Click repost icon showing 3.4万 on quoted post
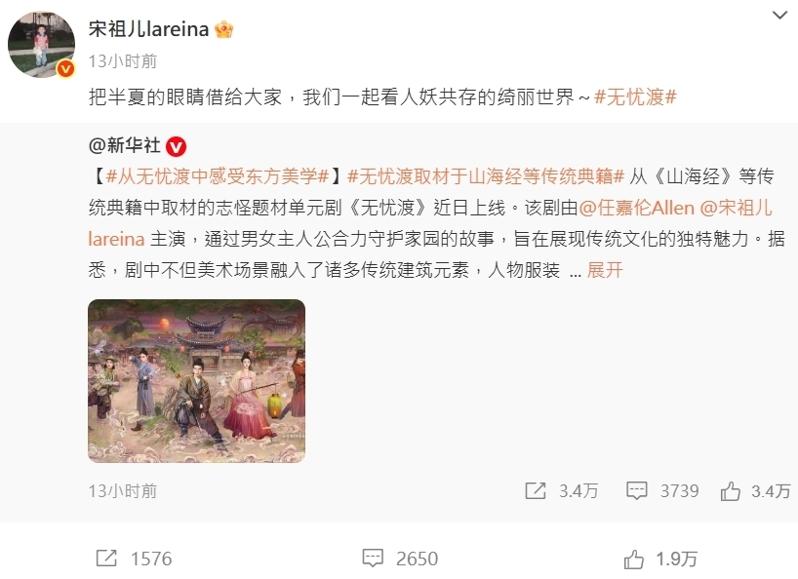Image resolution: width=798 pixels, height=579 pixels. (x=535, y=490)
